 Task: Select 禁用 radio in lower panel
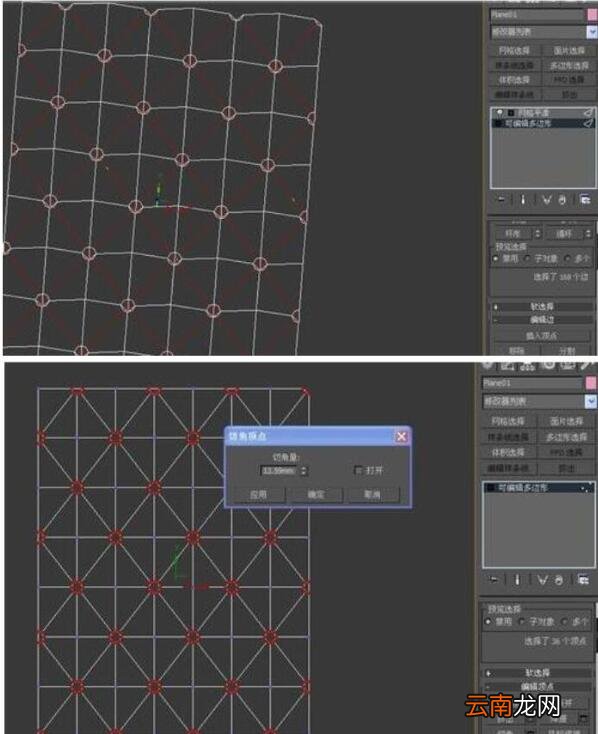(488, 622)
